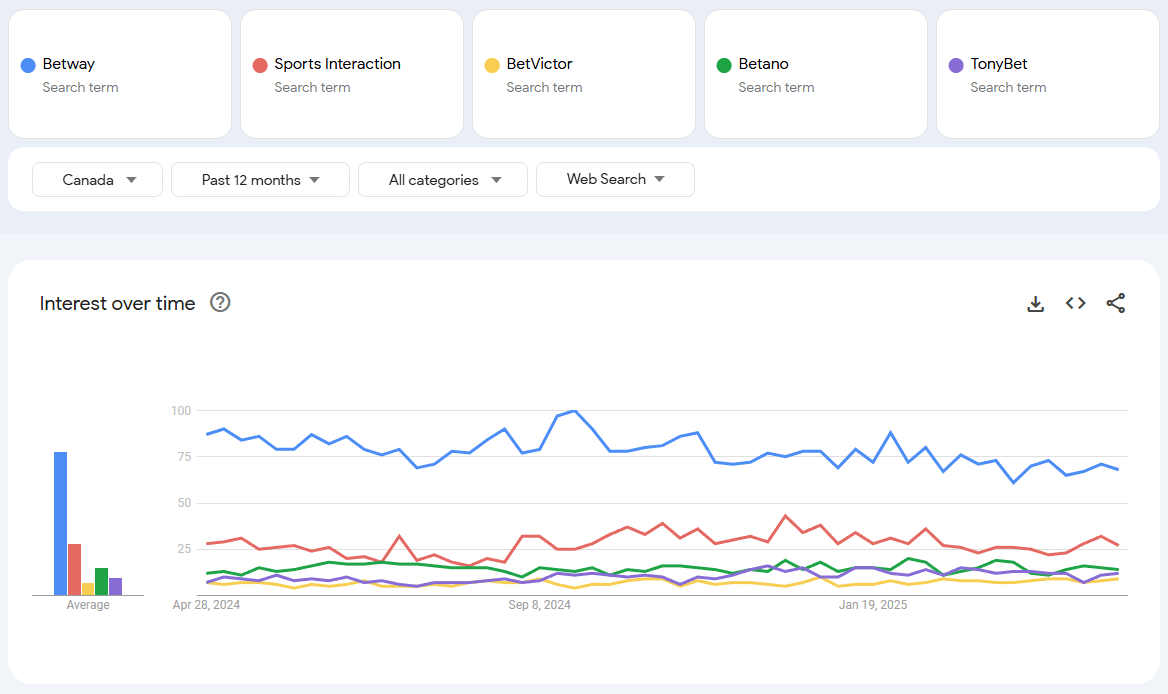
Task: Click the yellow BetVictor average bar
Action: click(88, 589)
